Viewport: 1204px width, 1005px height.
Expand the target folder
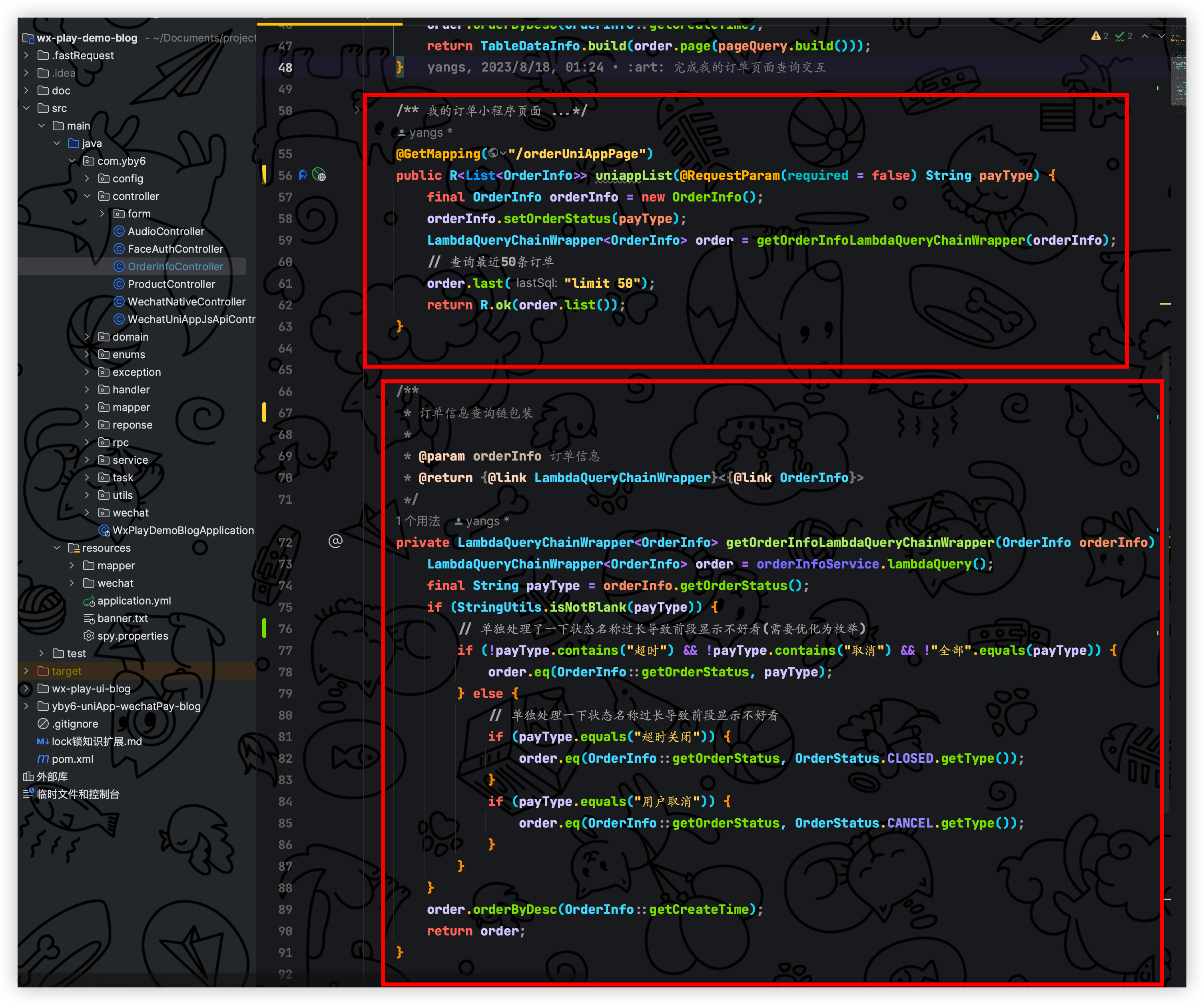[x=26, y=671]
